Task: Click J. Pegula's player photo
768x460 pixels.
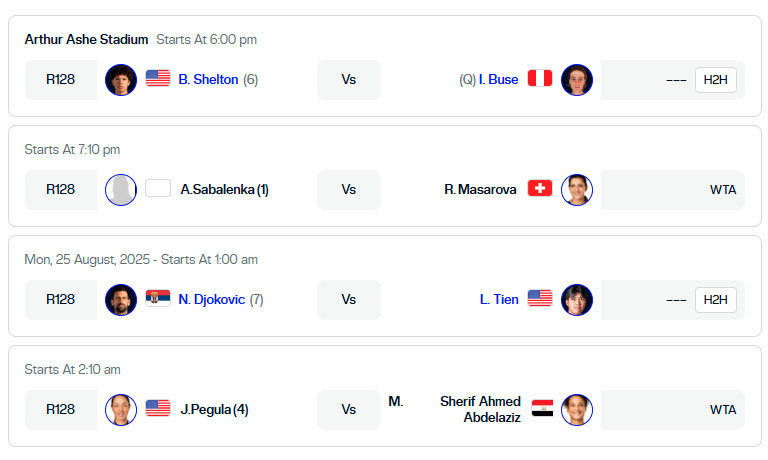Action: coord(121,410)
